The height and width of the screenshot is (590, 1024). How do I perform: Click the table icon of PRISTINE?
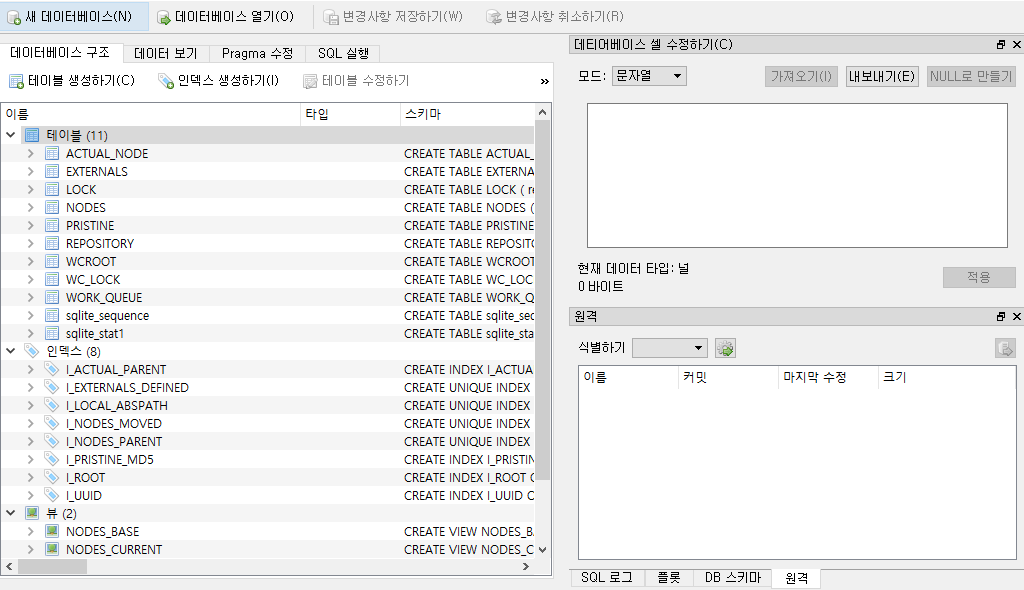(x=52, y=225)
